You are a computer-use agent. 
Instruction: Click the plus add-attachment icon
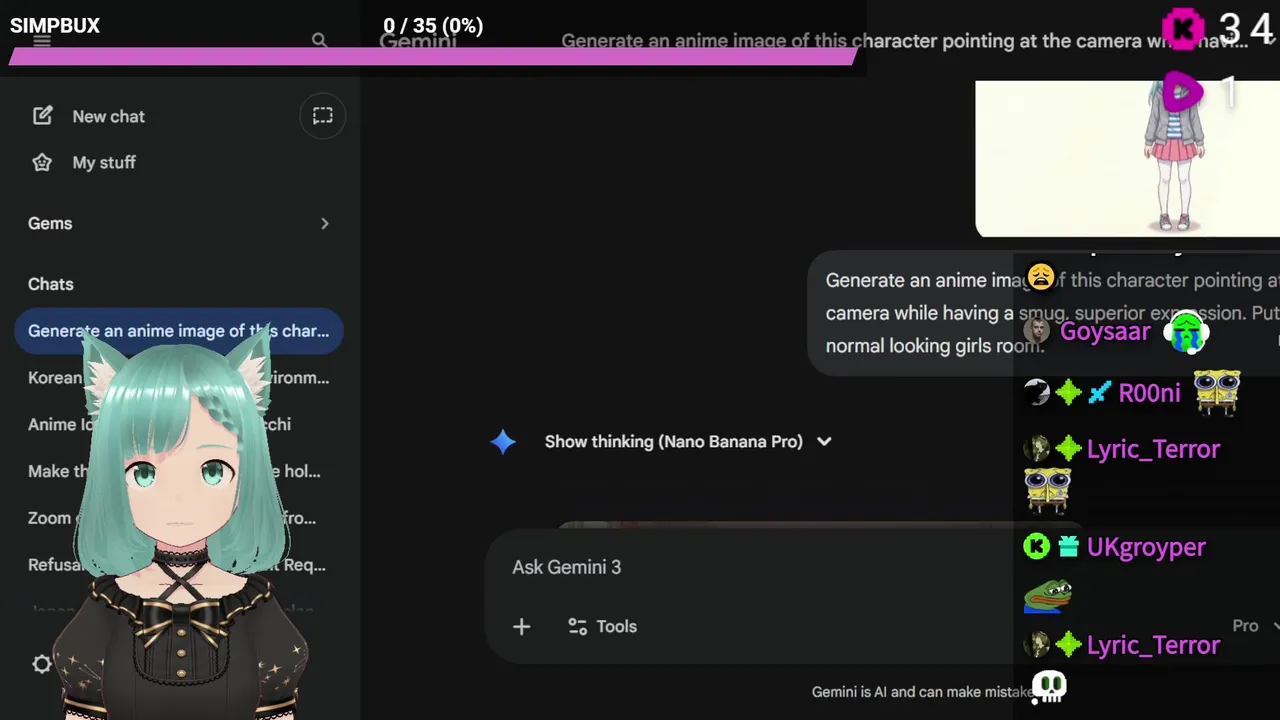521,626
